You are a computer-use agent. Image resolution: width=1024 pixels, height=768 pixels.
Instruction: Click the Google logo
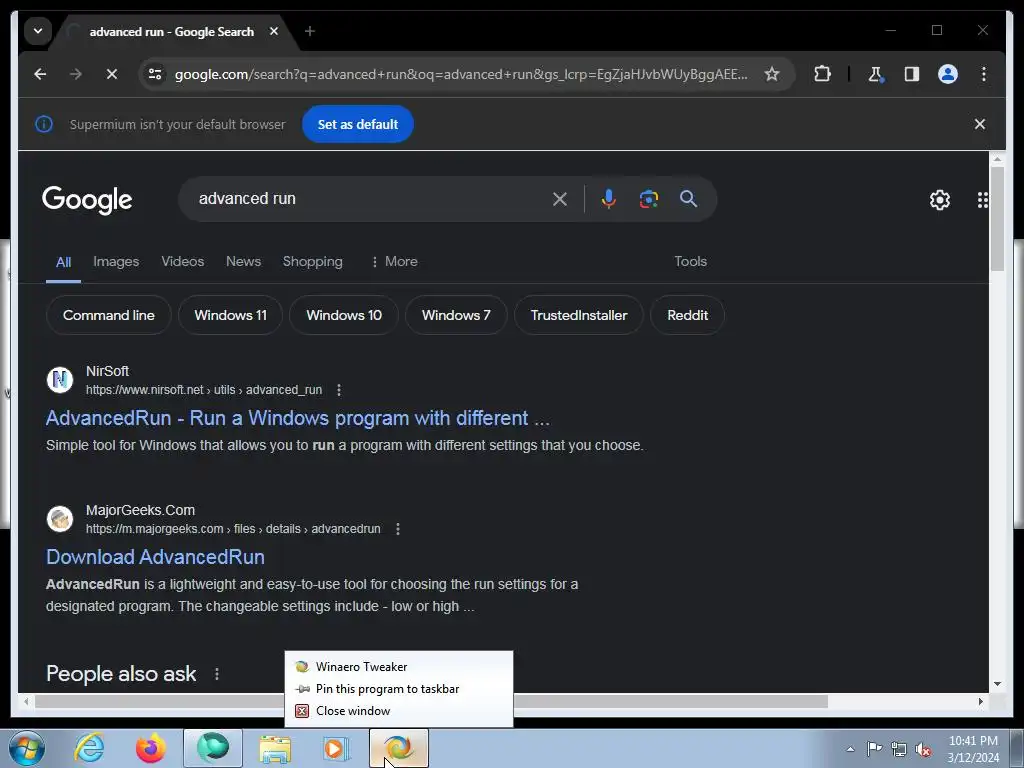pyautogui.click(x=87, y=200)
